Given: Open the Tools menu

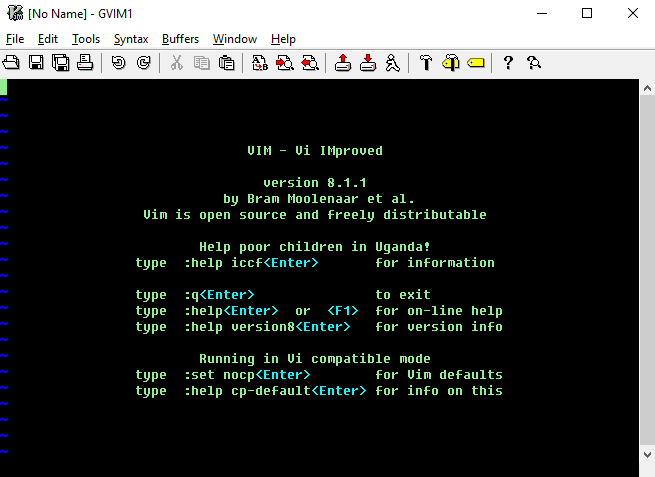Looking at the screenshot, I should 86,39.
